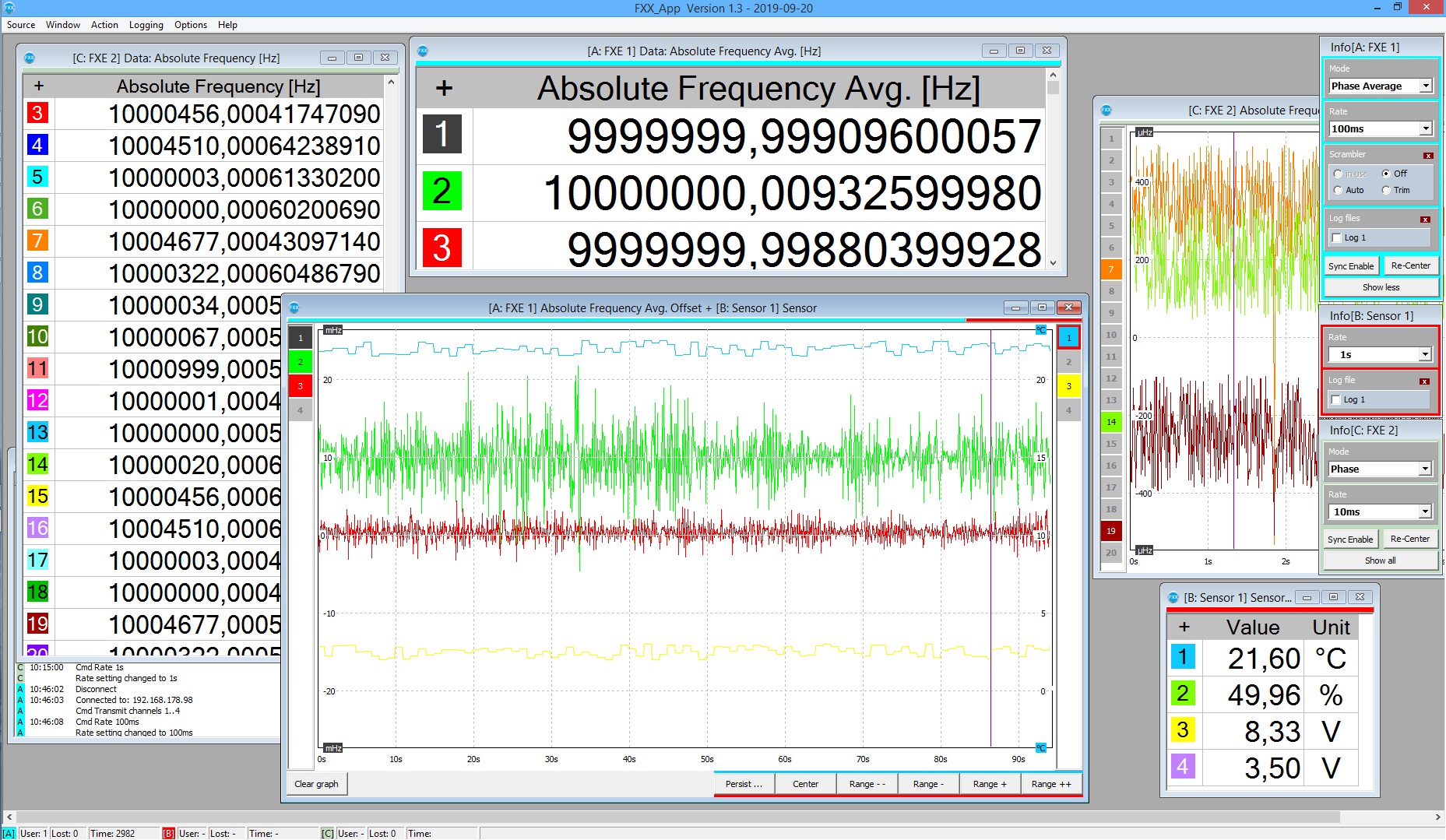
Task: Toggle dark red channel 19 in FXE 2 graph
Action: pyautogui.click(x=1111, y=531)
